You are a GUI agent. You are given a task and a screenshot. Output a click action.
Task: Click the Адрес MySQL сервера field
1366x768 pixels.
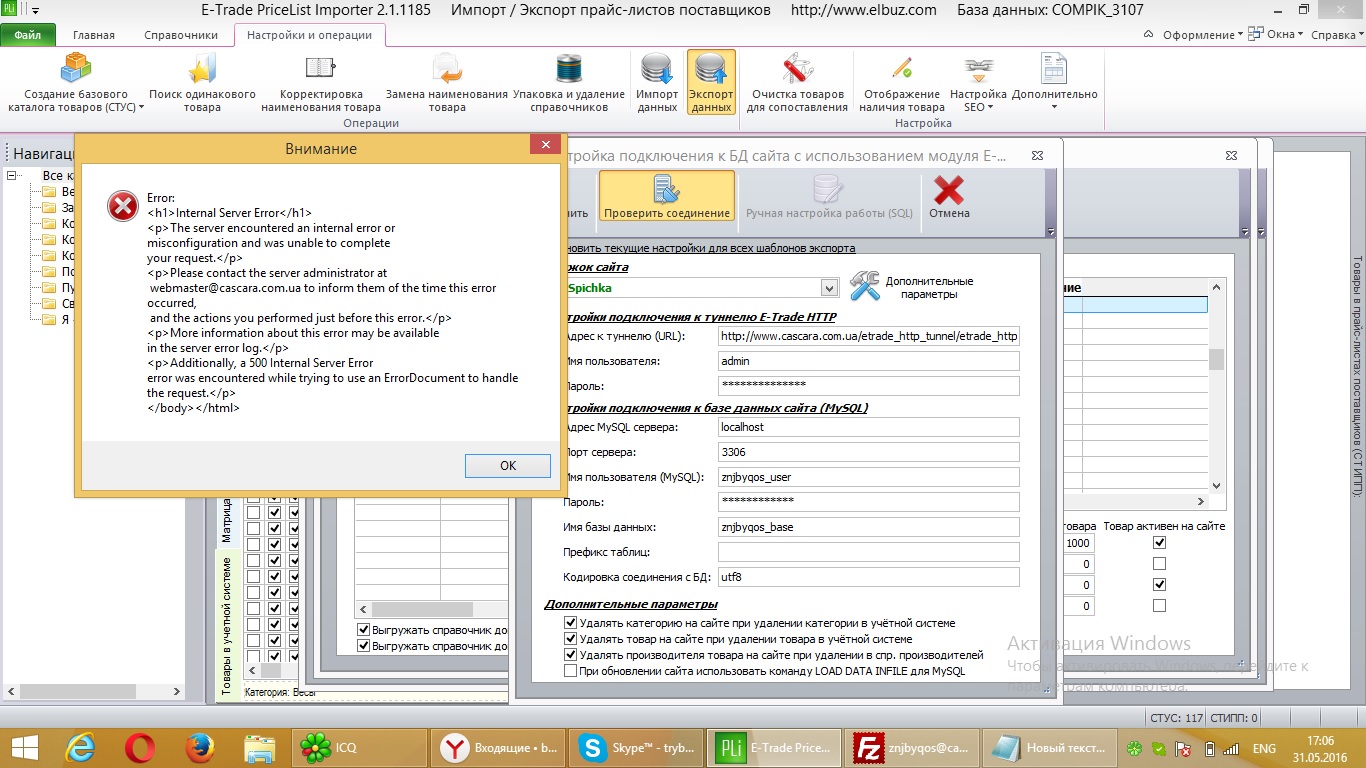pos(868,427)
